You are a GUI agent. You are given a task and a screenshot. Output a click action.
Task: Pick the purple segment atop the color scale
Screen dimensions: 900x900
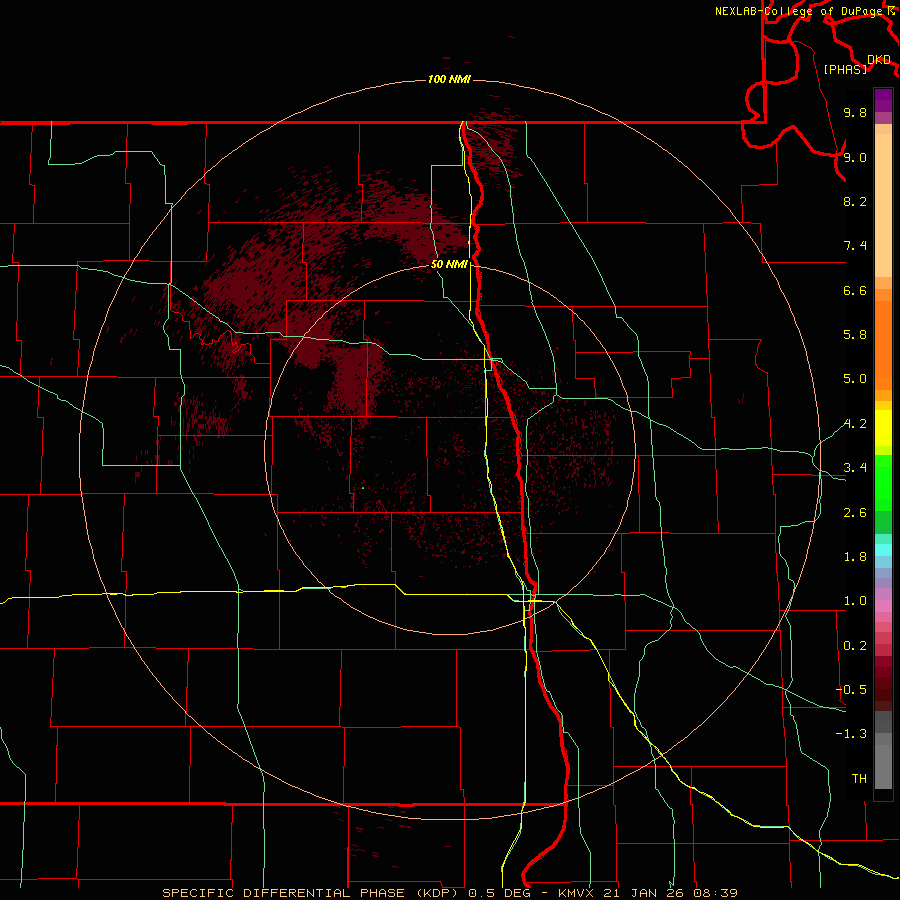point(883,100)
